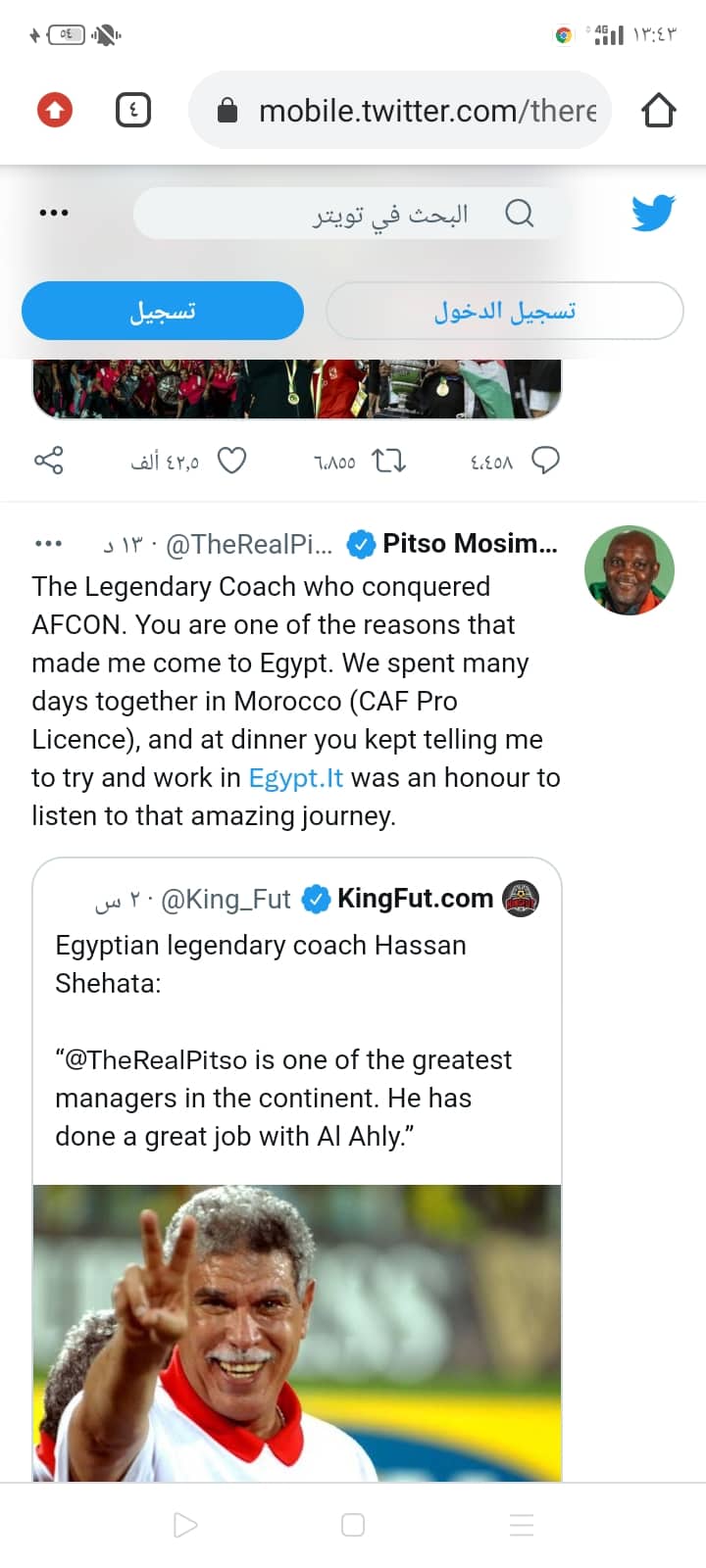Retweet using the retweet arrows icon

[389, 461]
